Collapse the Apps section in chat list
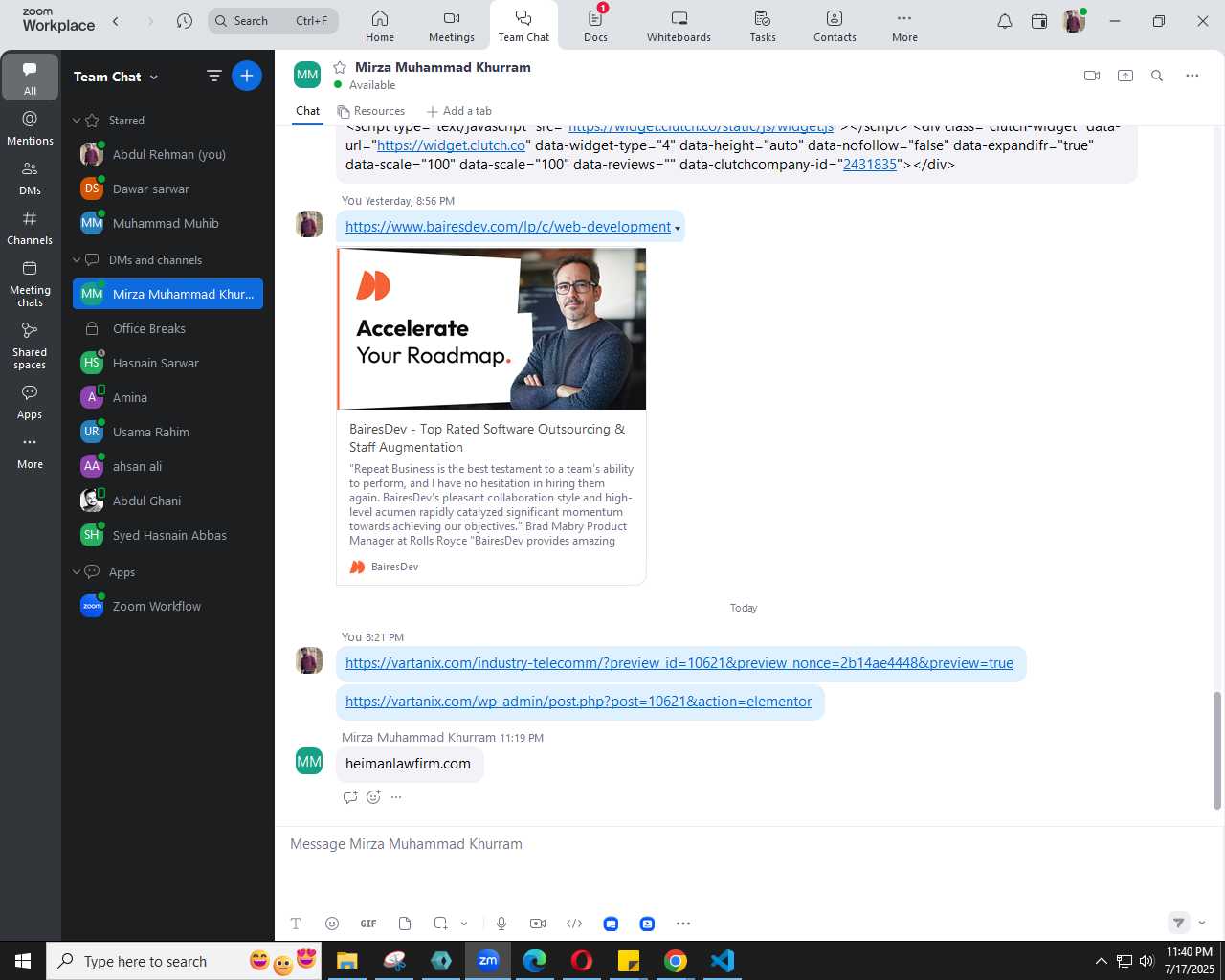The height and width of the screenshot is (980, 1225). [77, 572]
